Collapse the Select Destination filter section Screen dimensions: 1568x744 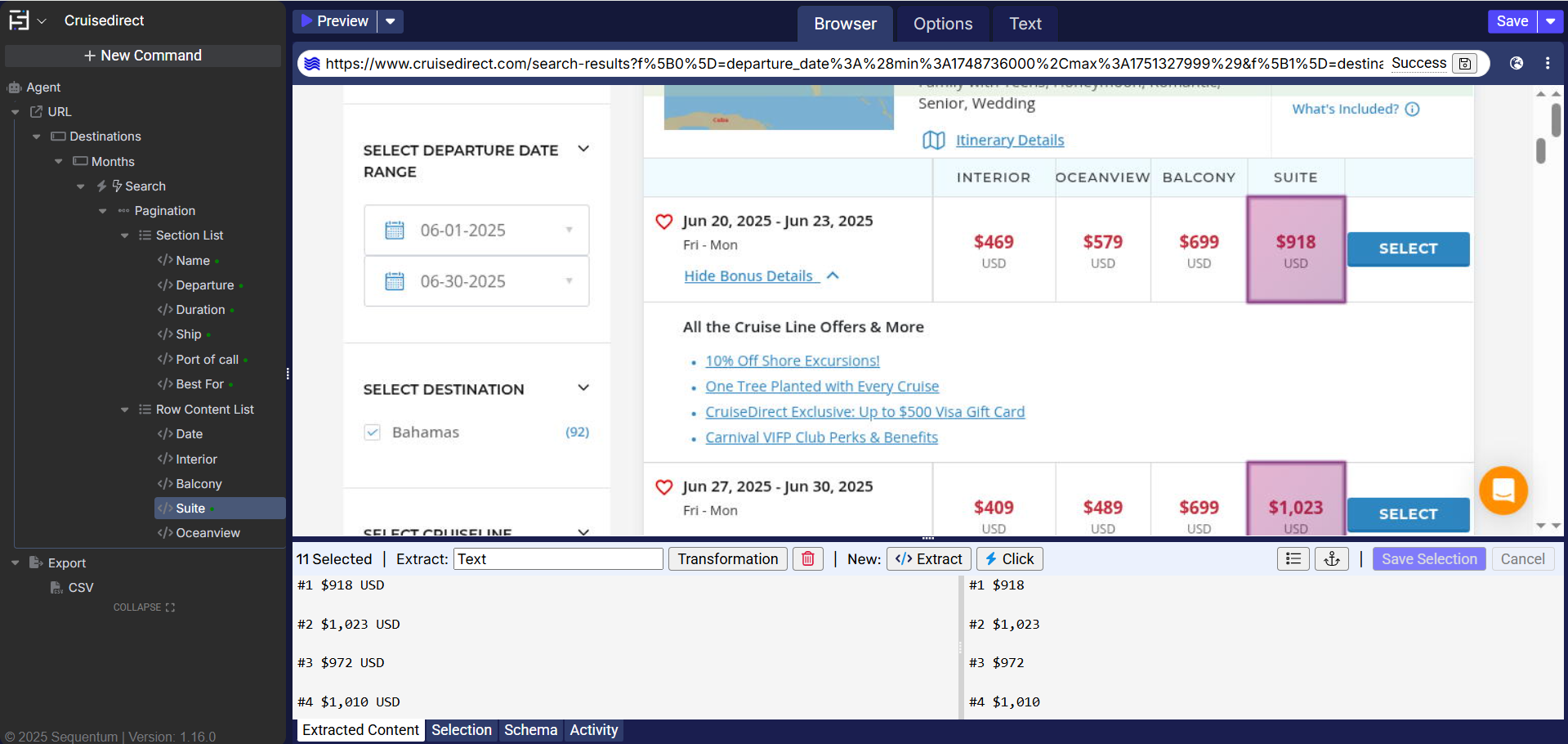pos(583,388)
